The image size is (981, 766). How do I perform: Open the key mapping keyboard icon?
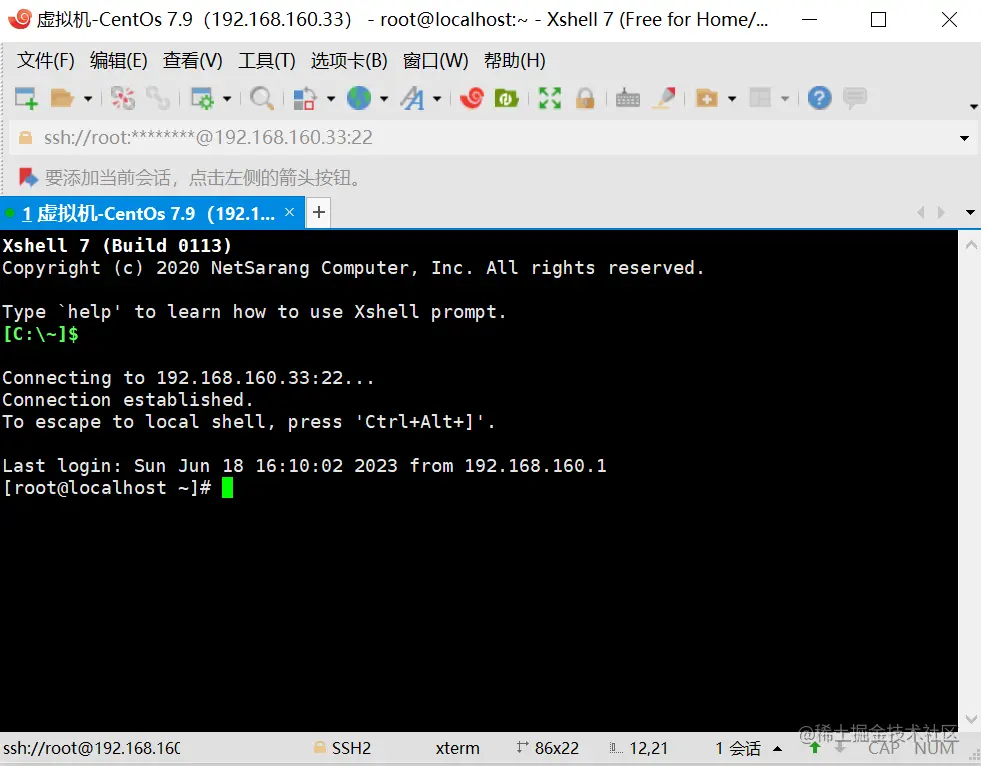point(628,99)
